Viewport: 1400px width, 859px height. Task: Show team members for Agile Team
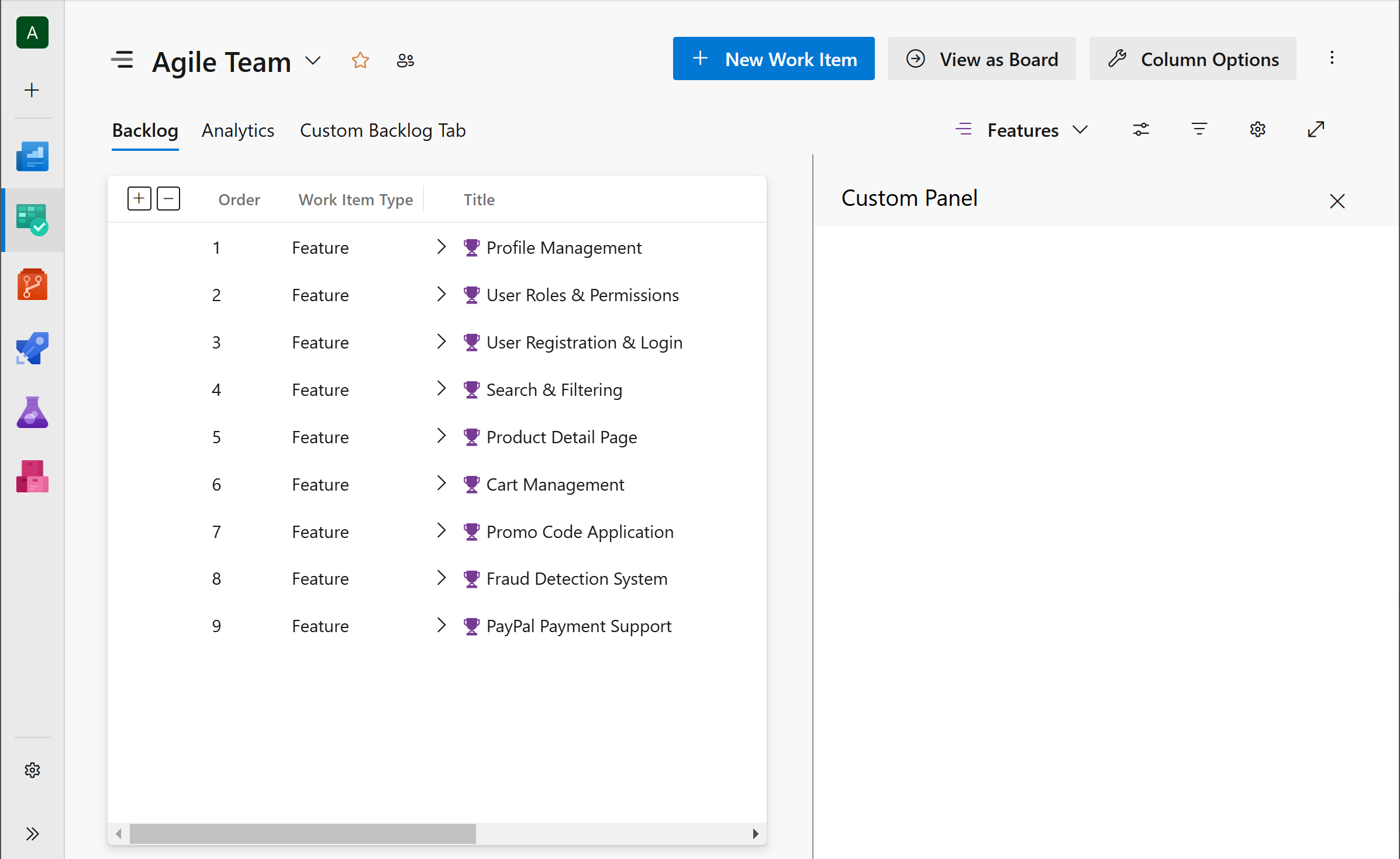click(x=405, y=60)
